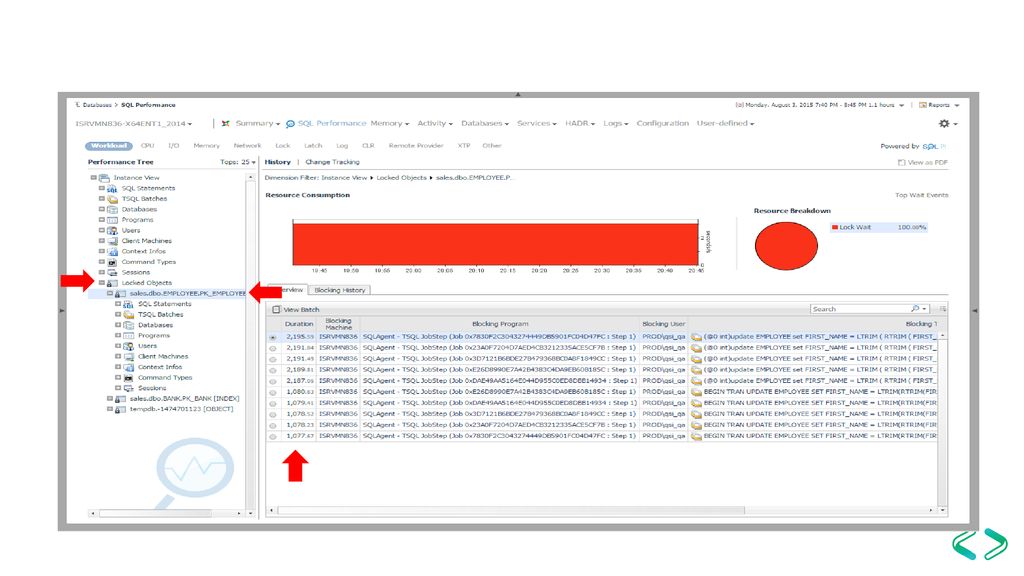Open the Logs dropdown menu

coord(616,123)
